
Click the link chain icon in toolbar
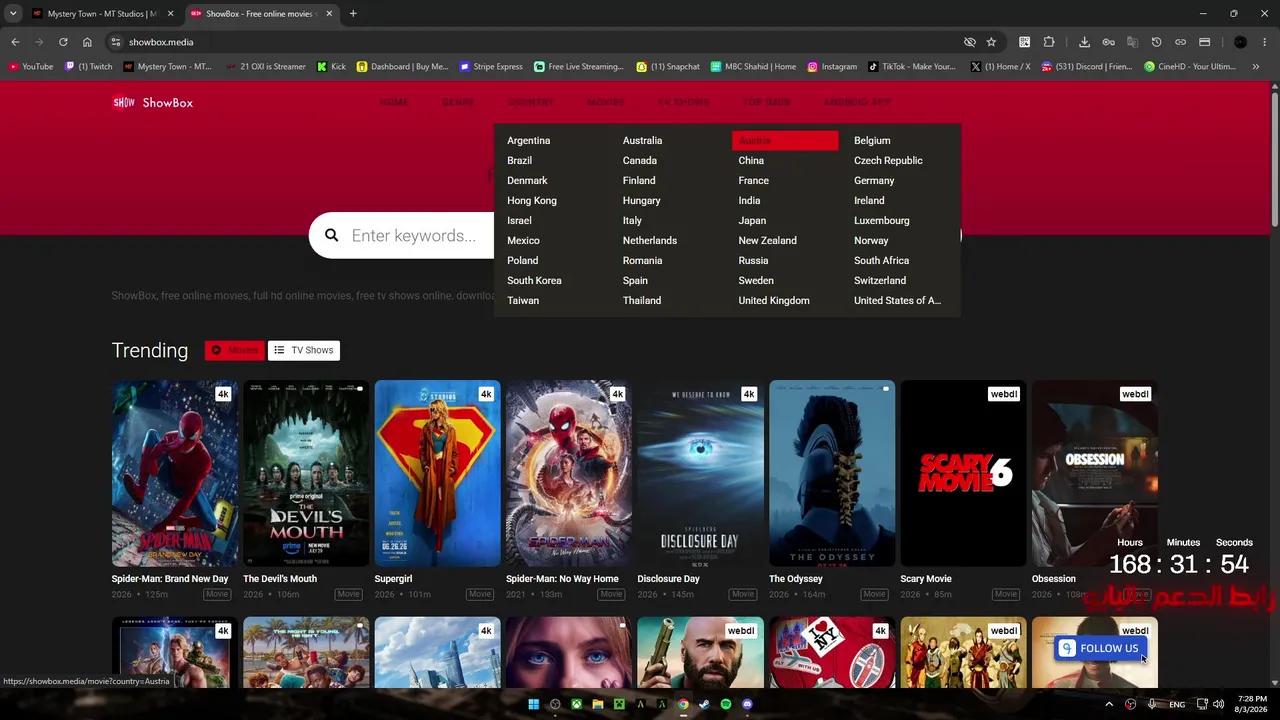pyautogui.click(x=1180, y=42)
